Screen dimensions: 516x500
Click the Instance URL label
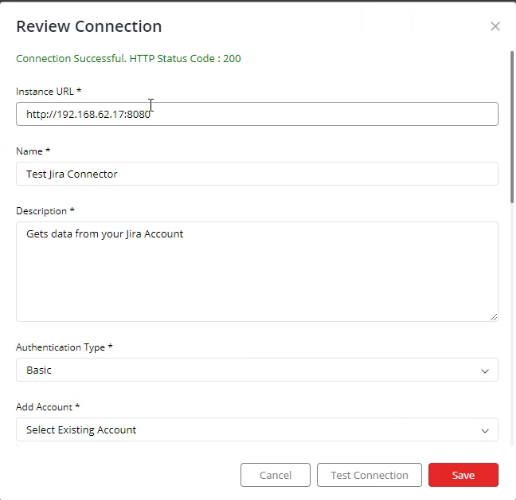49,91
